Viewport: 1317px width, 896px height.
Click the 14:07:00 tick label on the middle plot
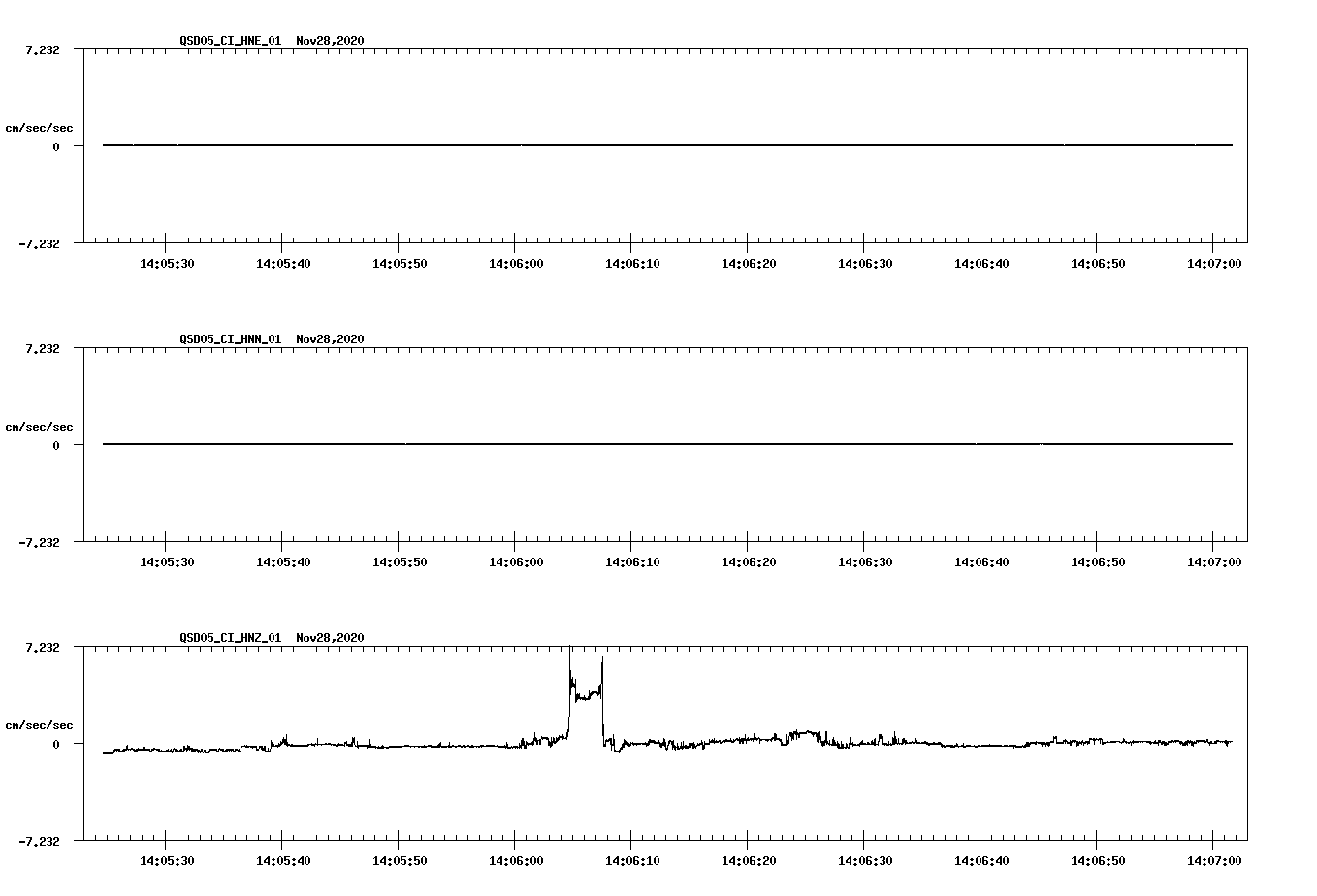(1213, 560)
